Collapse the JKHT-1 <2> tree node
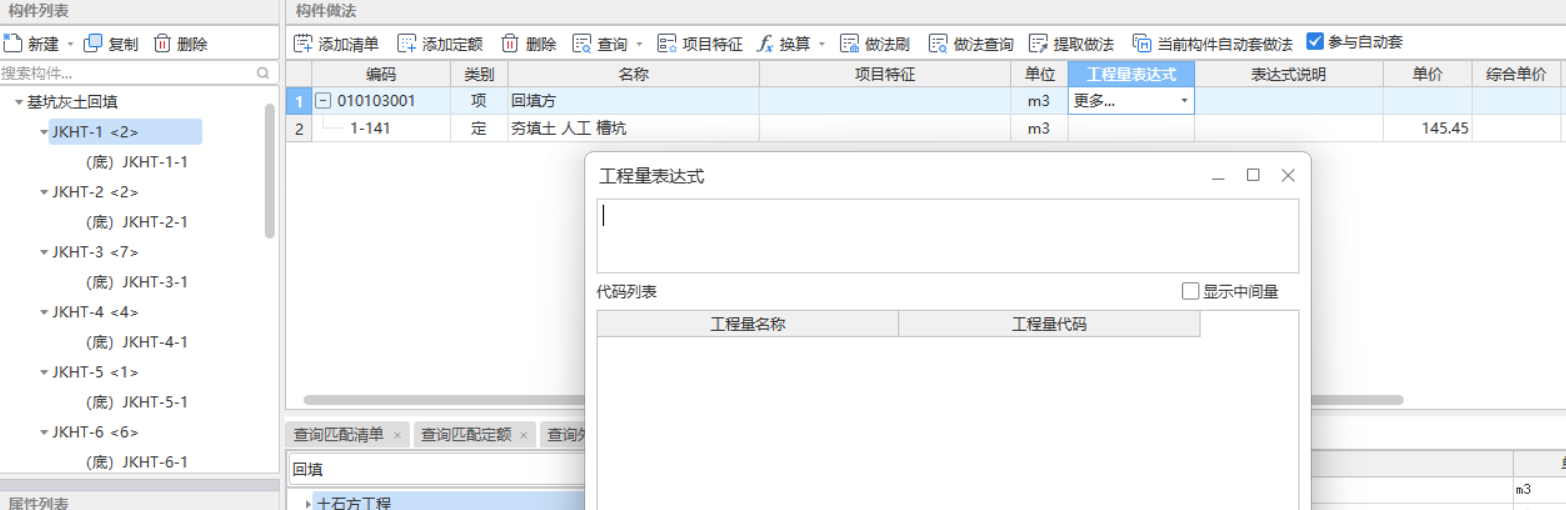 (43, 132)
